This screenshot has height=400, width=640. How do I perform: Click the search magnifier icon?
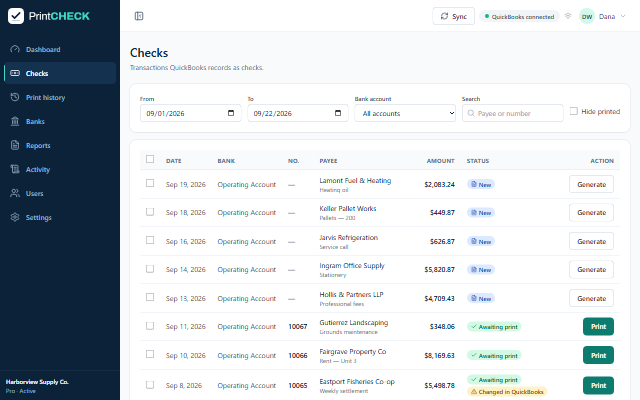471,113
